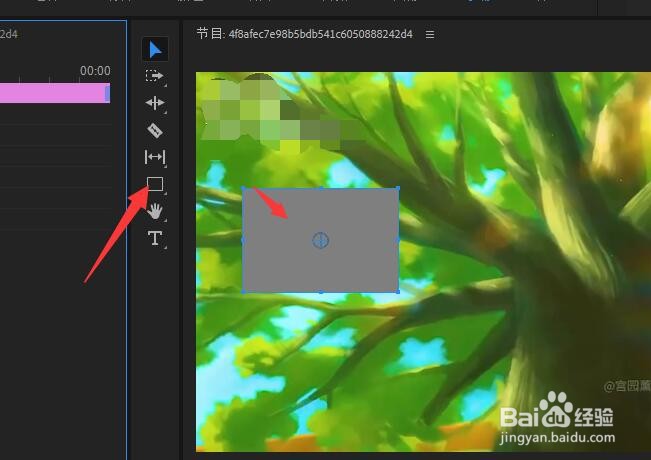This screenshot has width=651, height=460.
Task: Select the Slip tool
Action: coord(155,157)
